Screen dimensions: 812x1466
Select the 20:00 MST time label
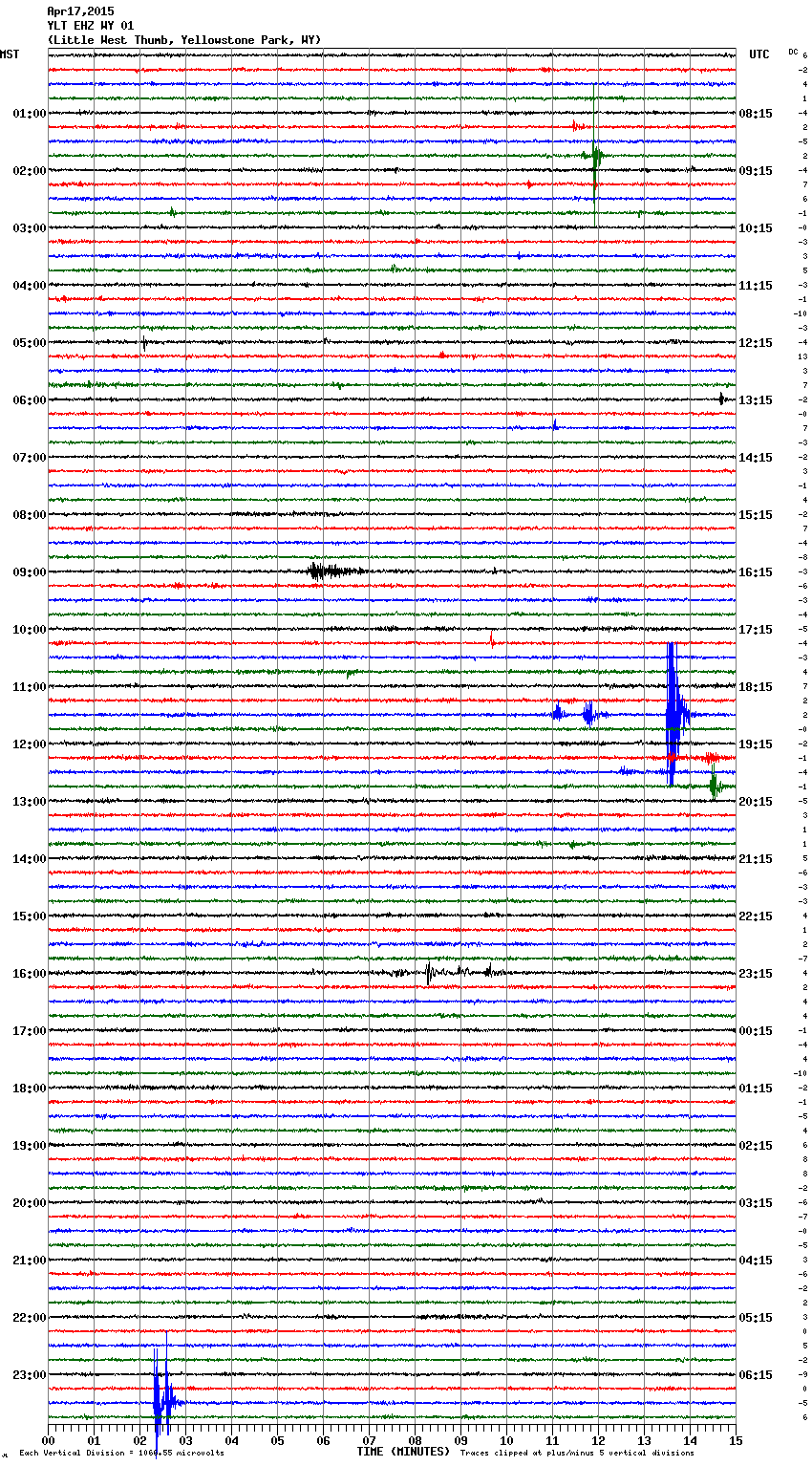(30, 1203)
